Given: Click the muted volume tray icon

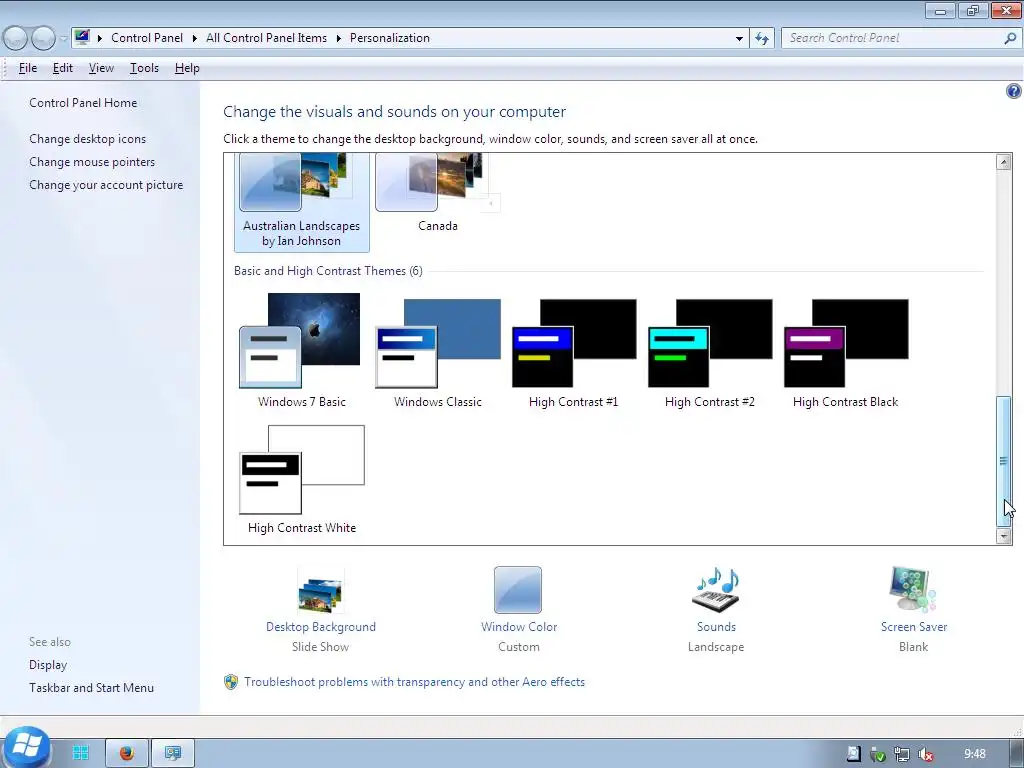Looking at the screenshot, I should click(925, 754).
